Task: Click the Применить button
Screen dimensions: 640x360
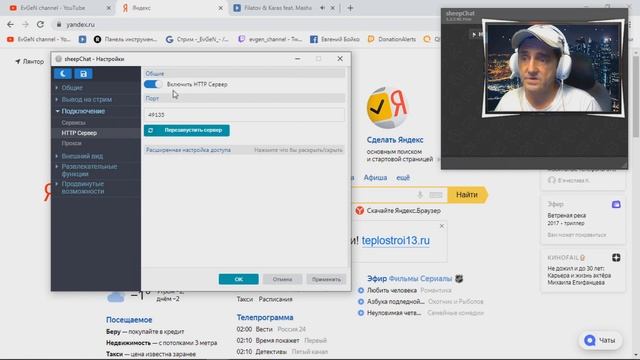Action: tap(326, 279)
